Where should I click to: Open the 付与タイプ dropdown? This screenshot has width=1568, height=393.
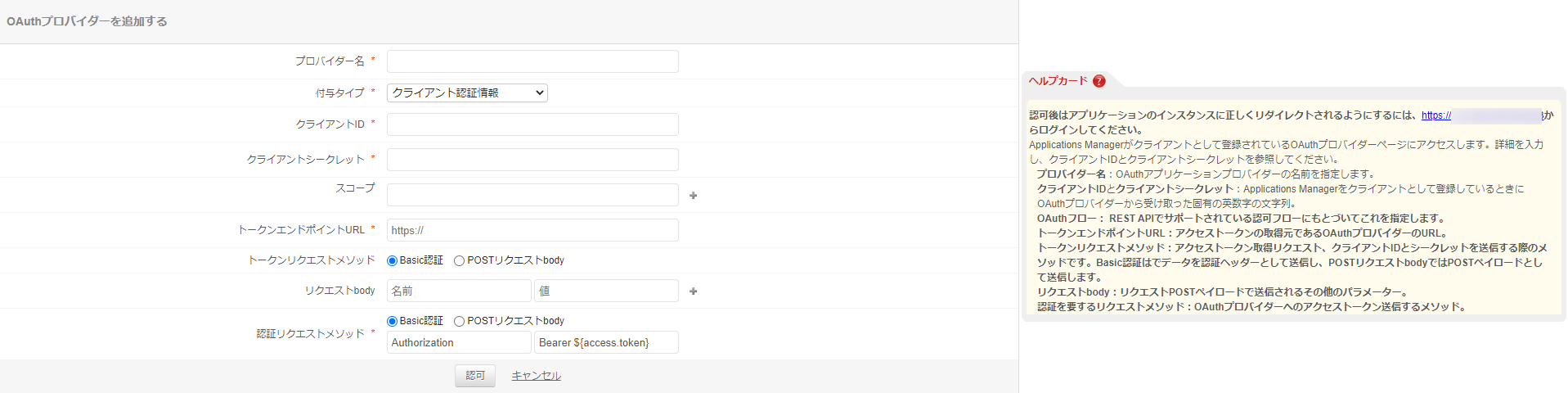click(467, 93)
